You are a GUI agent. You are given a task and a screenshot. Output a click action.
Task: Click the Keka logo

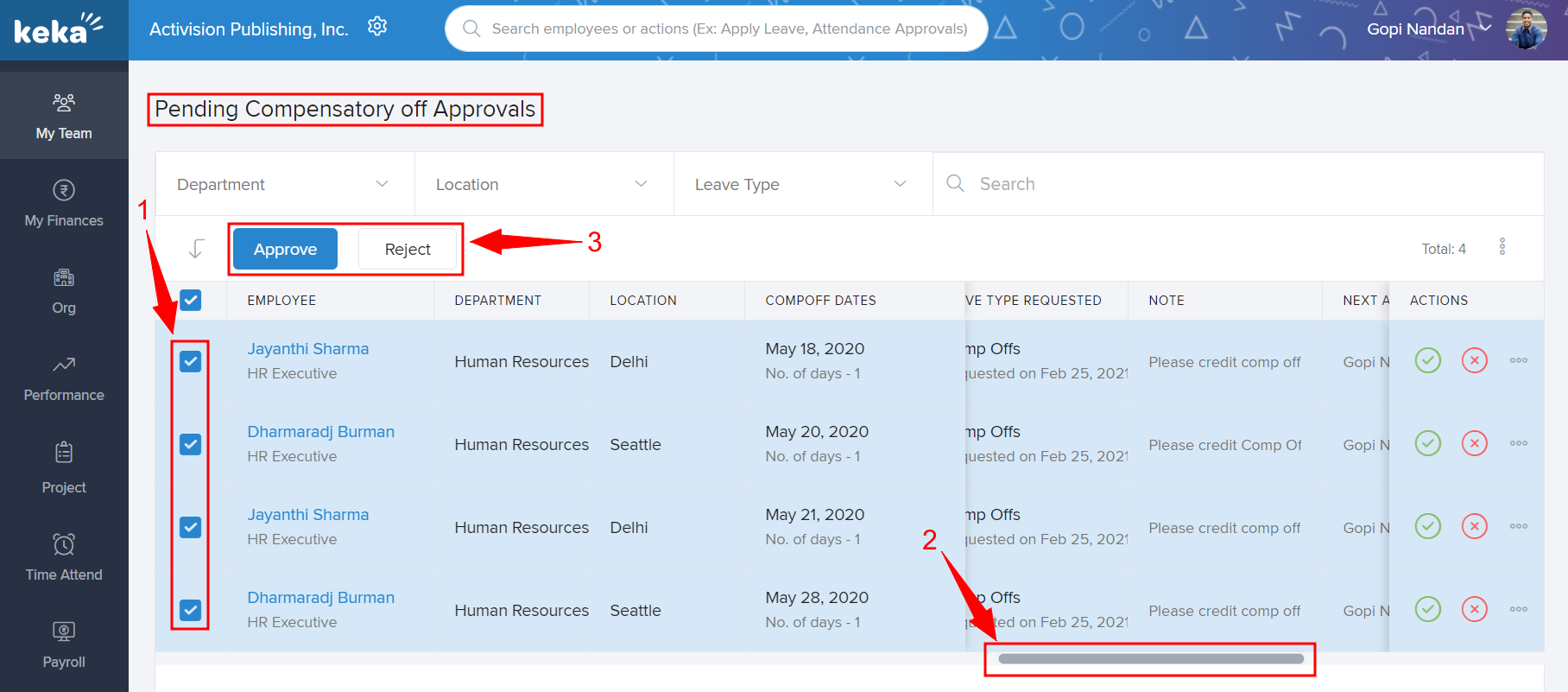click(59, 29)
